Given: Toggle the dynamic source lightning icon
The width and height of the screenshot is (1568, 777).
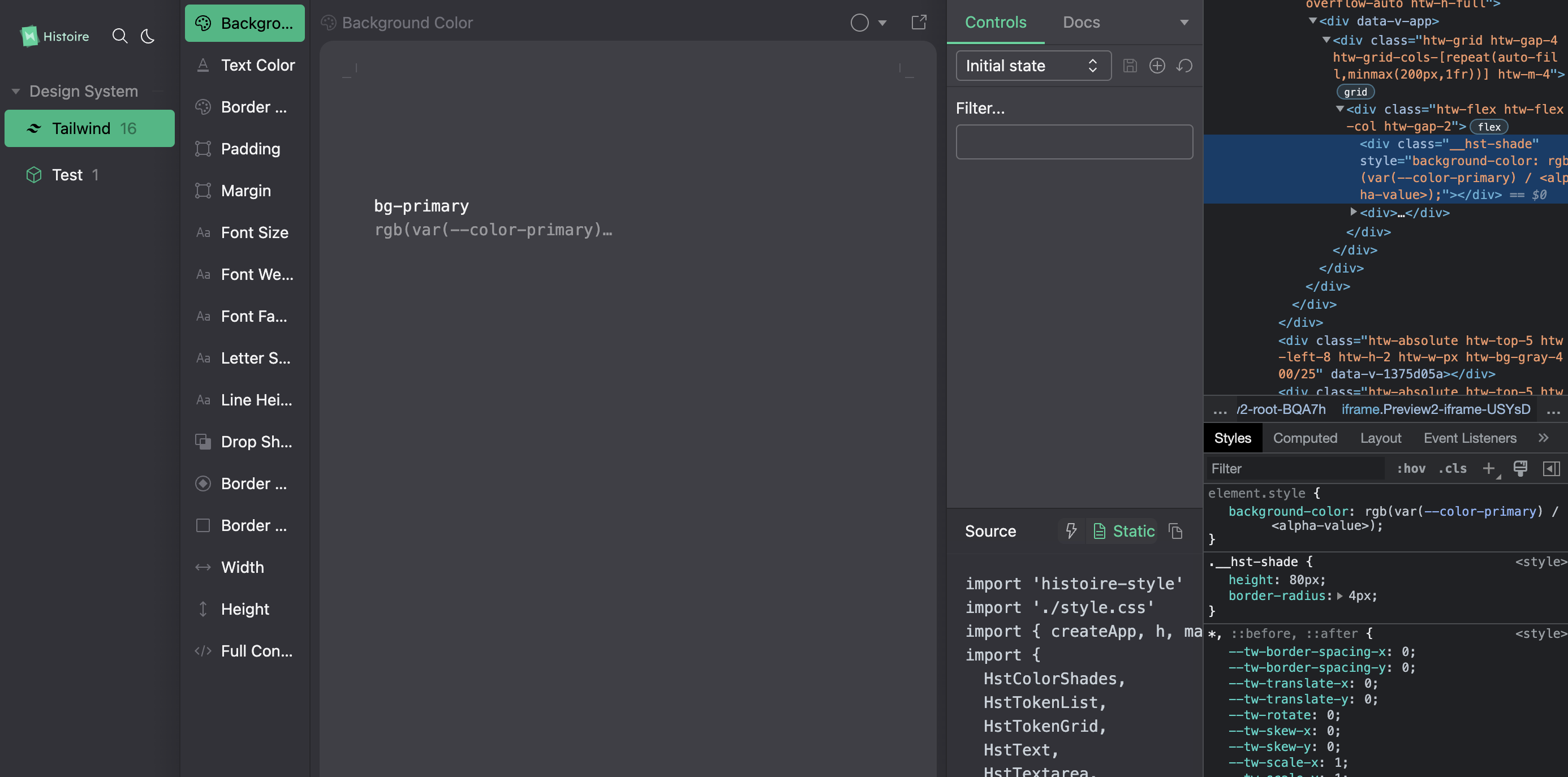Looking at the screenshot, I should pos(1071,531).
